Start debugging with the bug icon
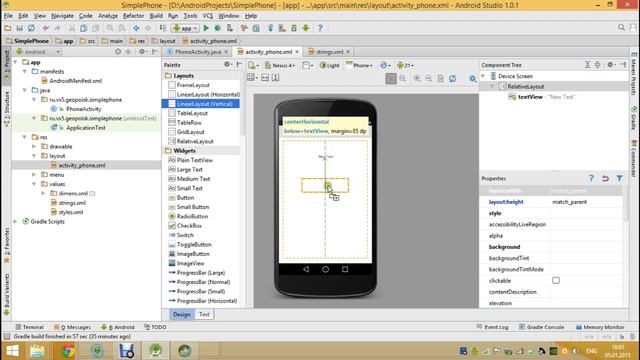Viewport: 640px width, 360px height. click(x=218, y=28)
